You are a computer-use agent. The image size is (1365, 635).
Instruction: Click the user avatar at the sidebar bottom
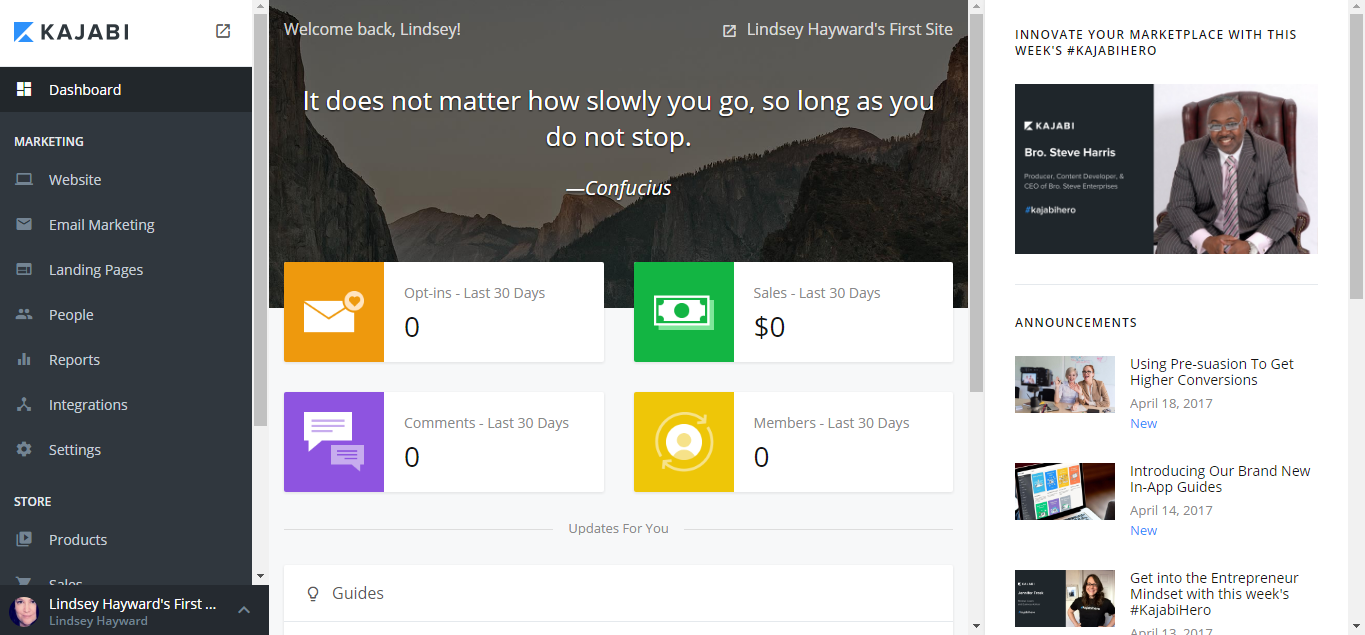pos(24,611)
